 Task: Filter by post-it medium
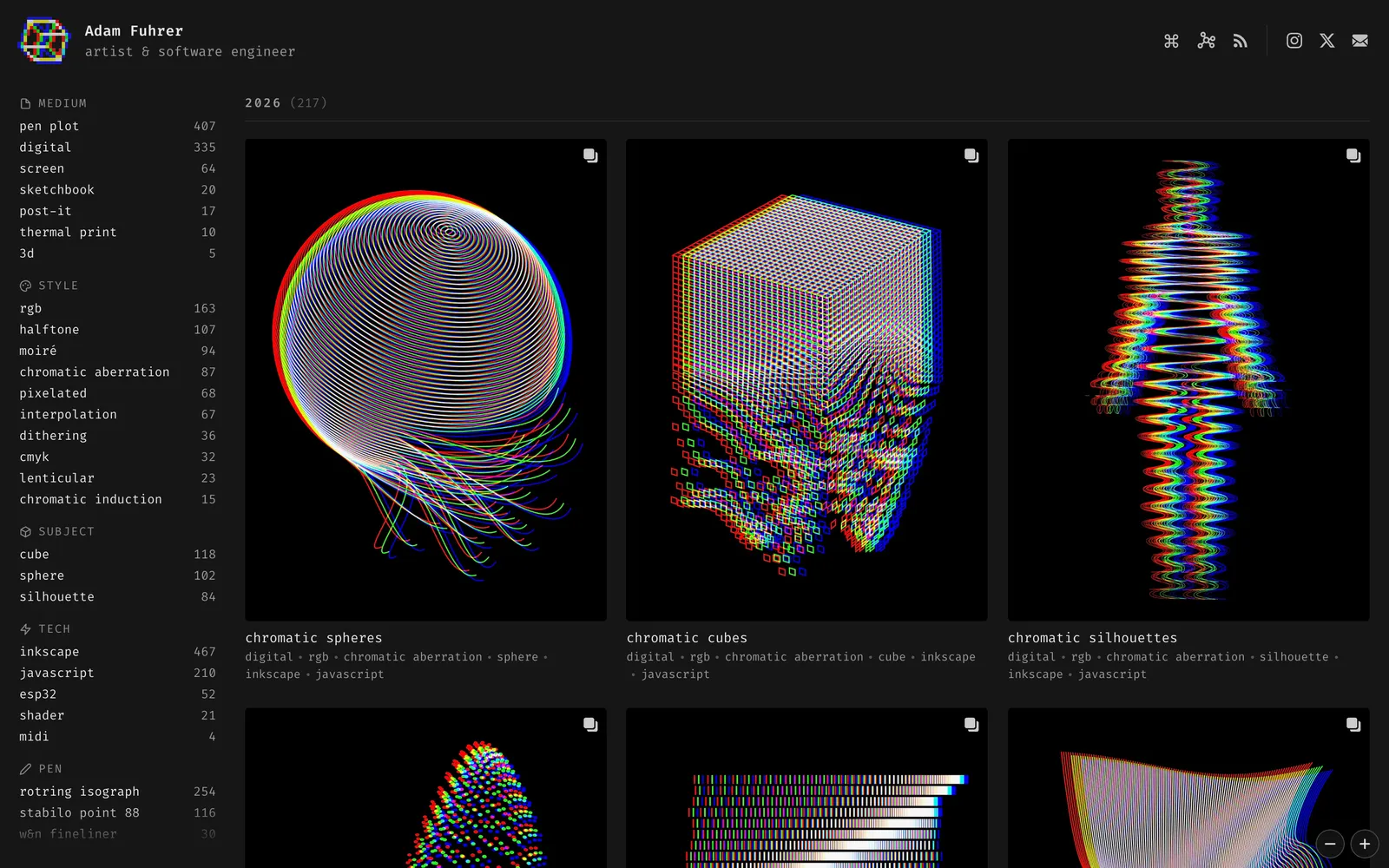117,211
